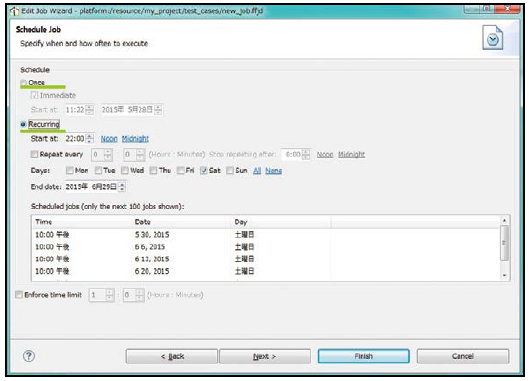Enable the Enforce time limit checkbox
Viewport: 529px width, 381px height.
pyautogui.click(x=19, y=295)
